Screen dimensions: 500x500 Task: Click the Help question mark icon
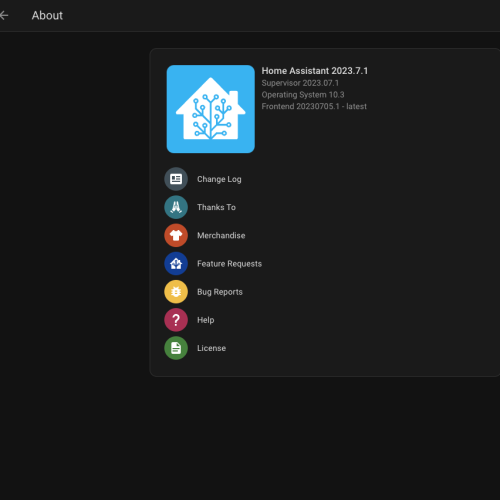pos(176,320)
